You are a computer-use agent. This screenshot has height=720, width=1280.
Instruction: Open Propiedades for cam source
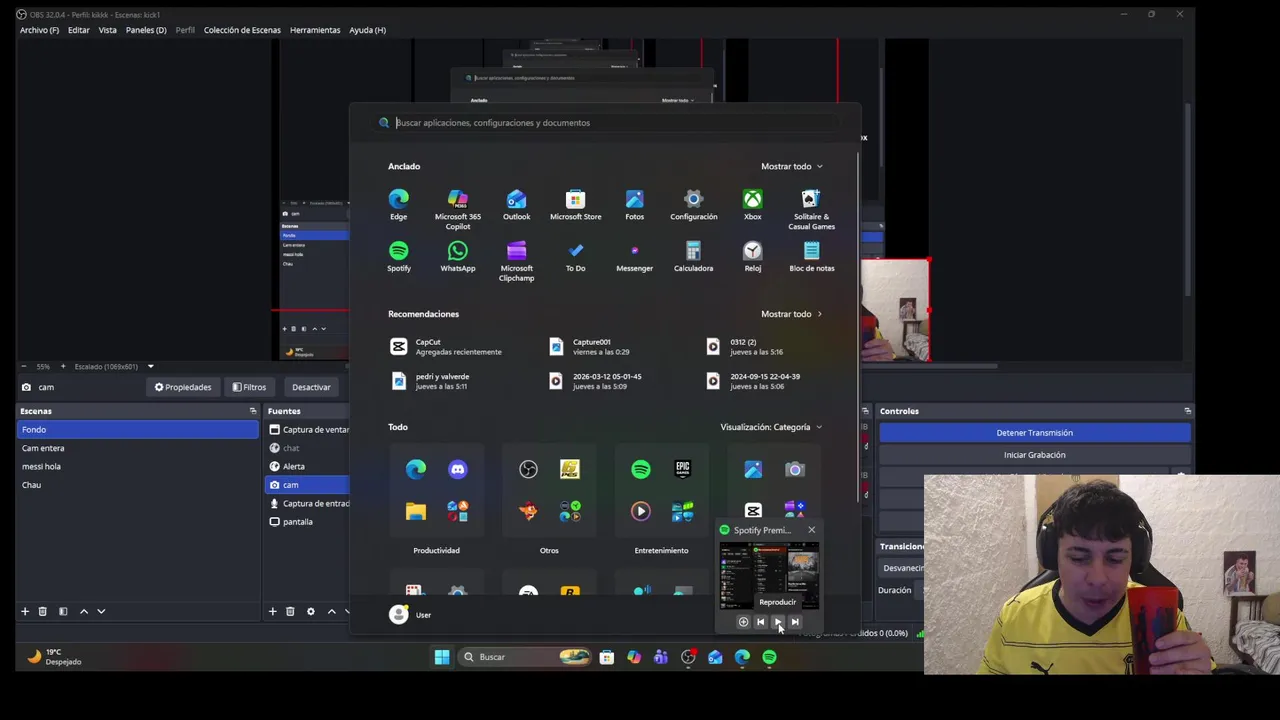click(x=182, y=387)
